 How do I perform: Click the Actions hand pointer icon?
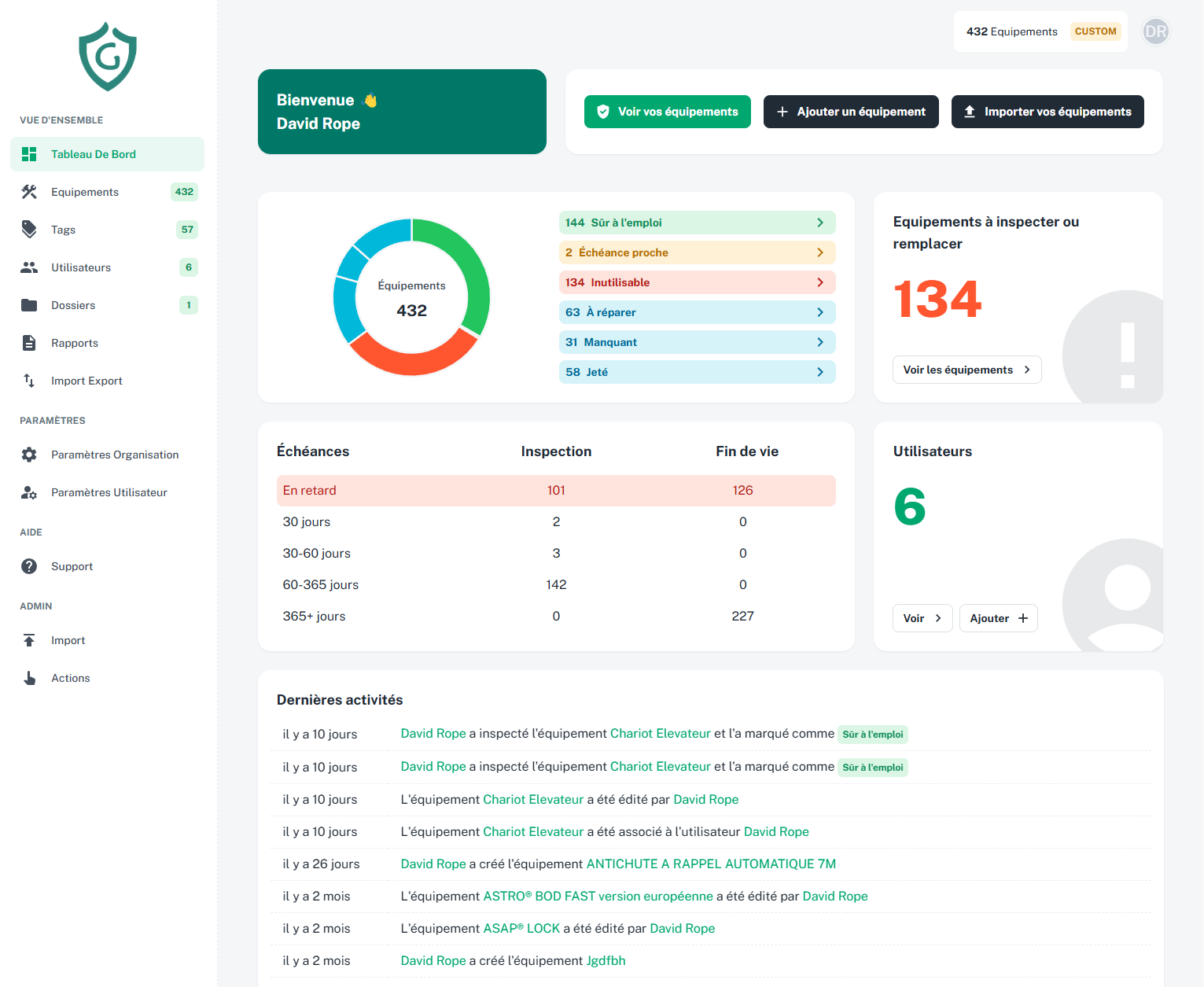(x=29, y=678)
